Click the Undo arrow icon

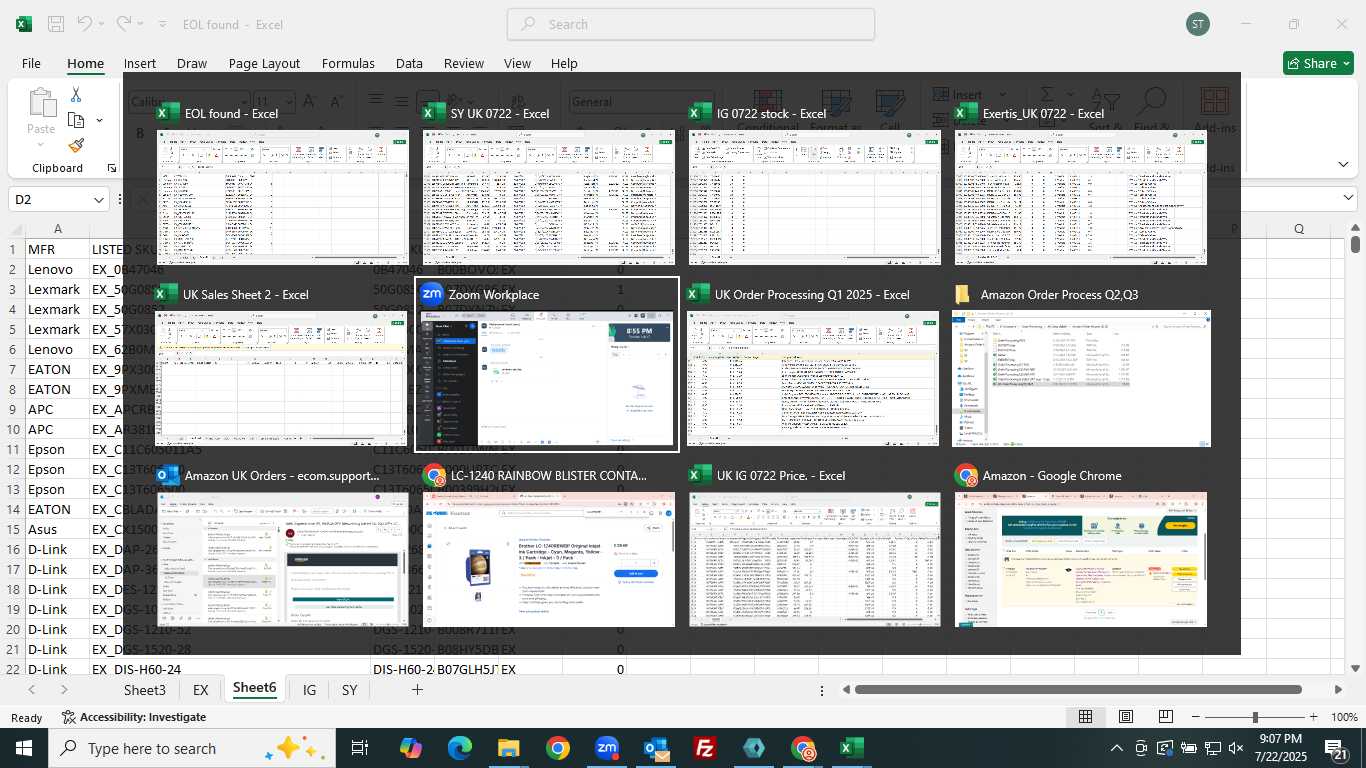pos(86,24)
